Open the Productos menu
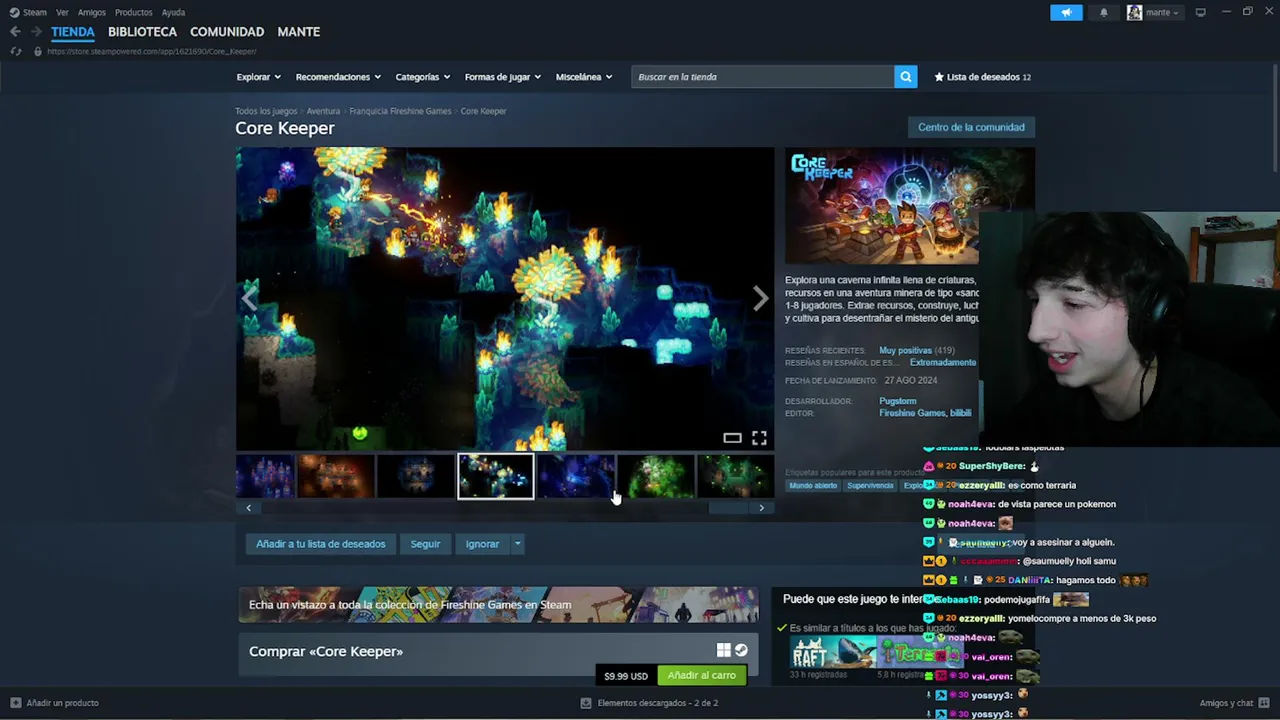 133,12
